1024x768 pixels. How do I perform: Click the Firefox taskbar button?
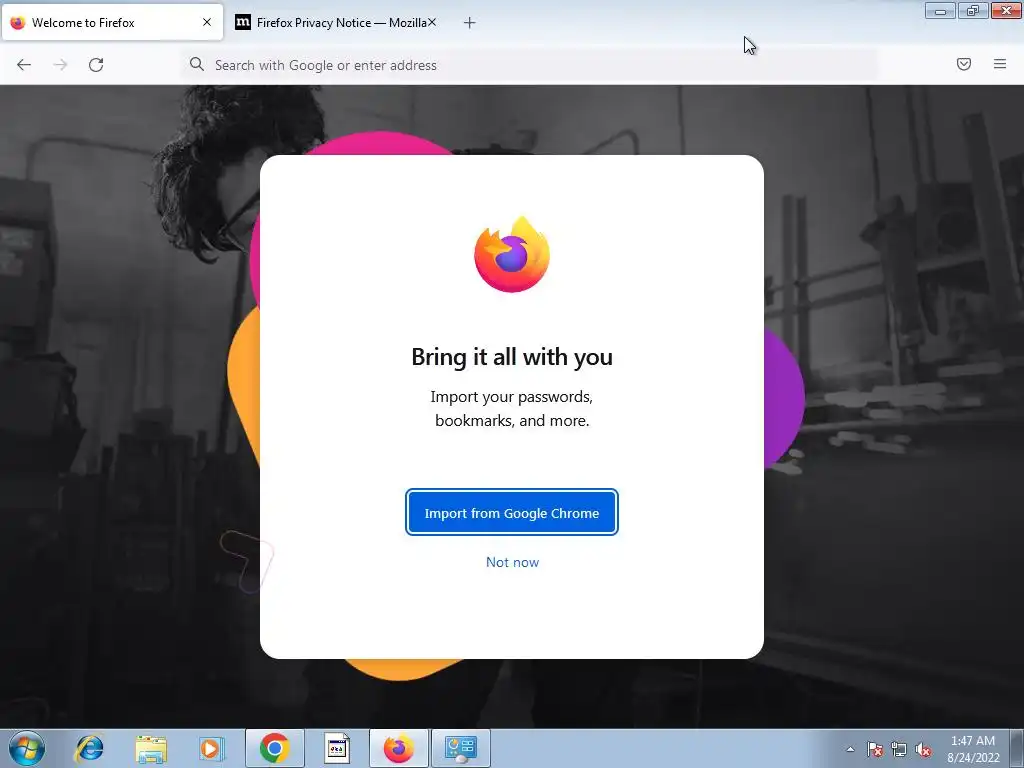pos(398,748)
